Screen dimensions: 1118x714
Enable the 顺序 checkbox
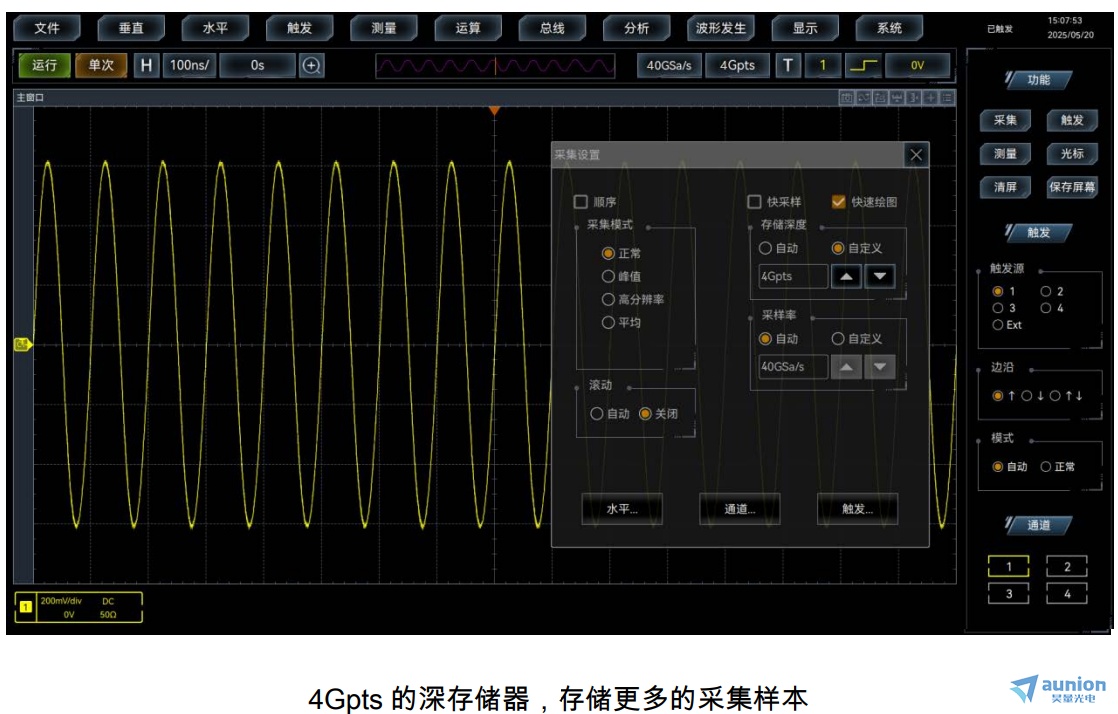click(580, 202)
